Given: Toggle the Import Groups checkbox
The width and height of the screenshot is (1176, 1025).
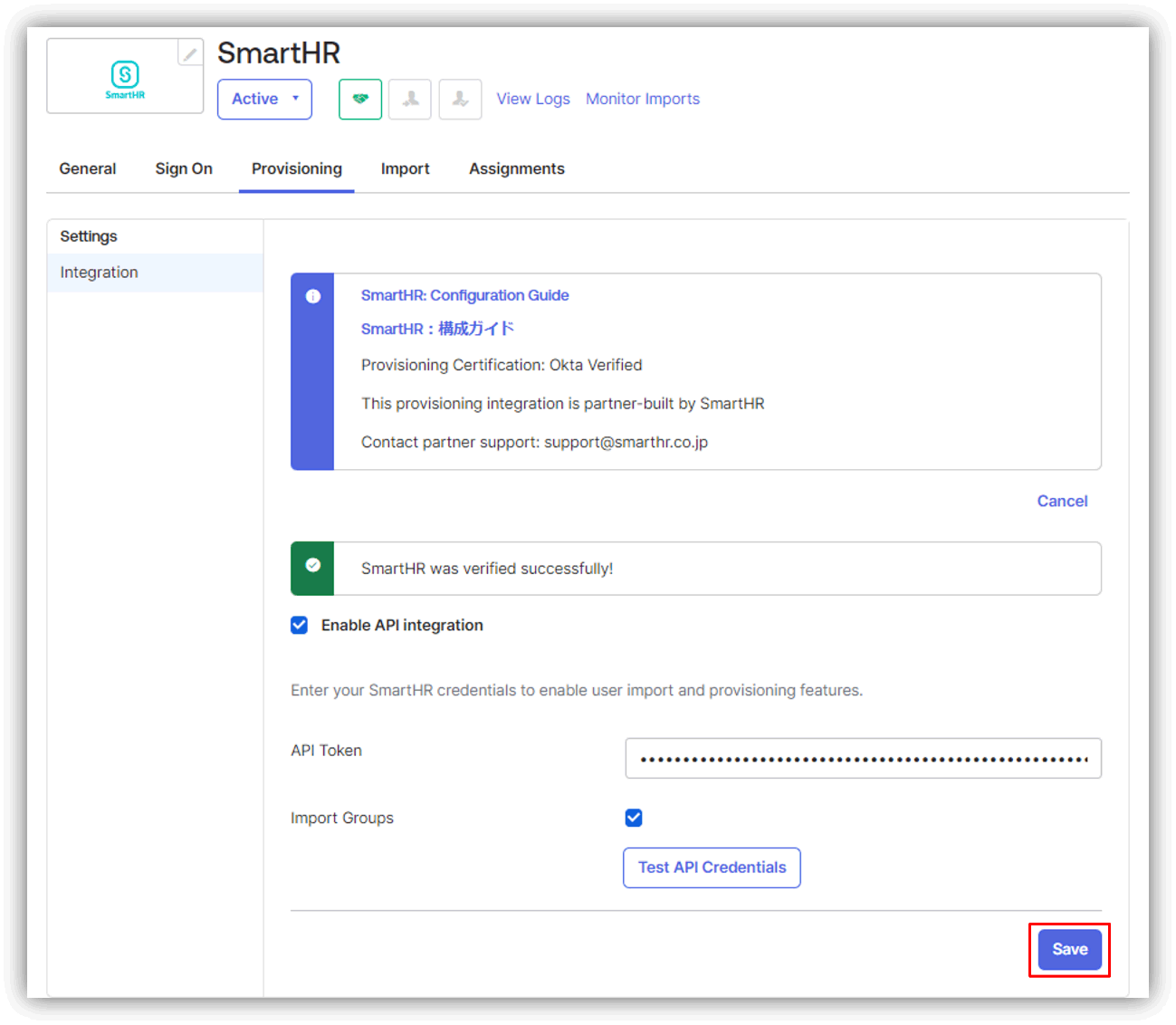Looking at the screenshot, I should click(634, 819).
